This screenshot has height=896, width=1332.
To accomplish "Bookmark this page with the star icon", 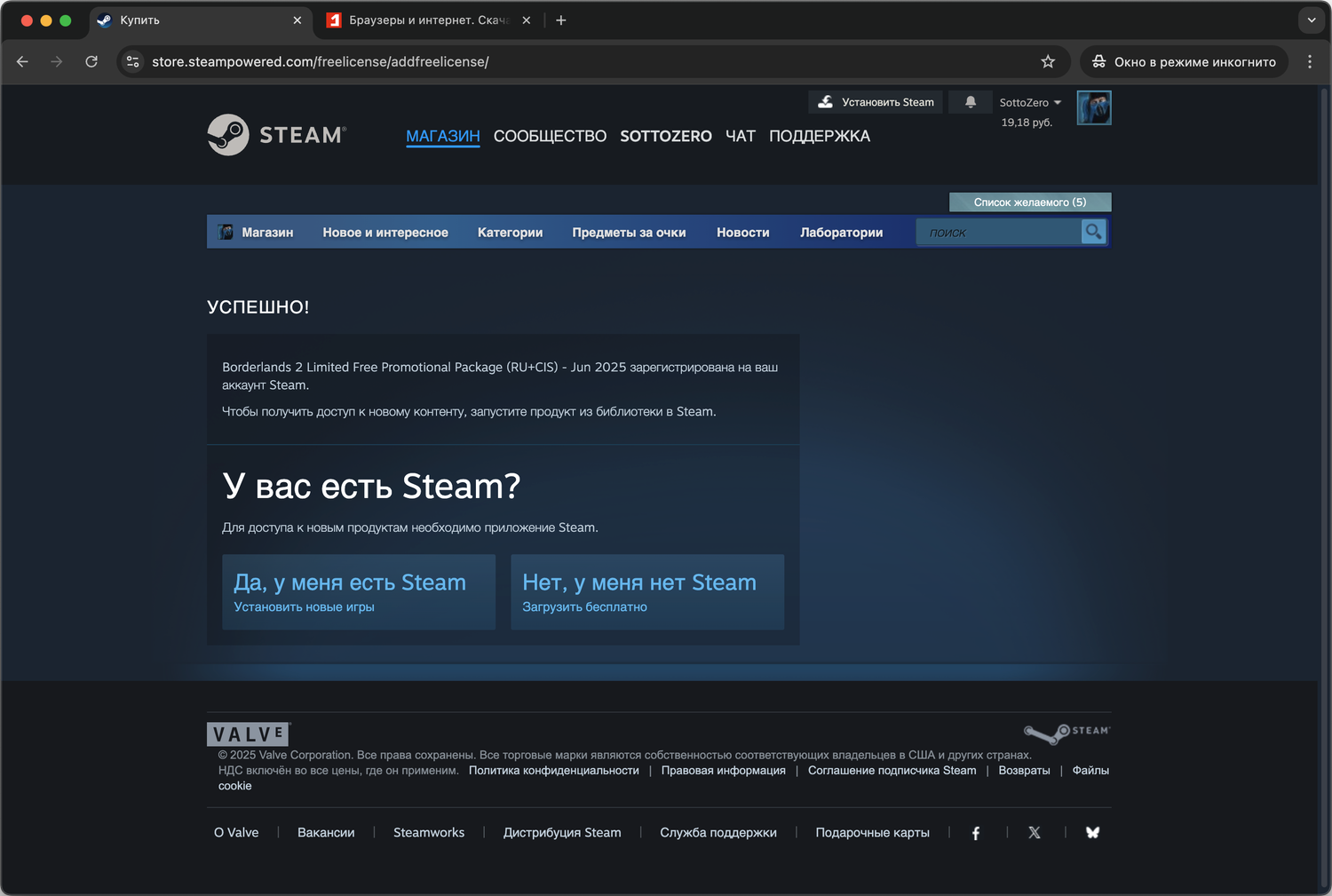I will tap(1048, 61).
